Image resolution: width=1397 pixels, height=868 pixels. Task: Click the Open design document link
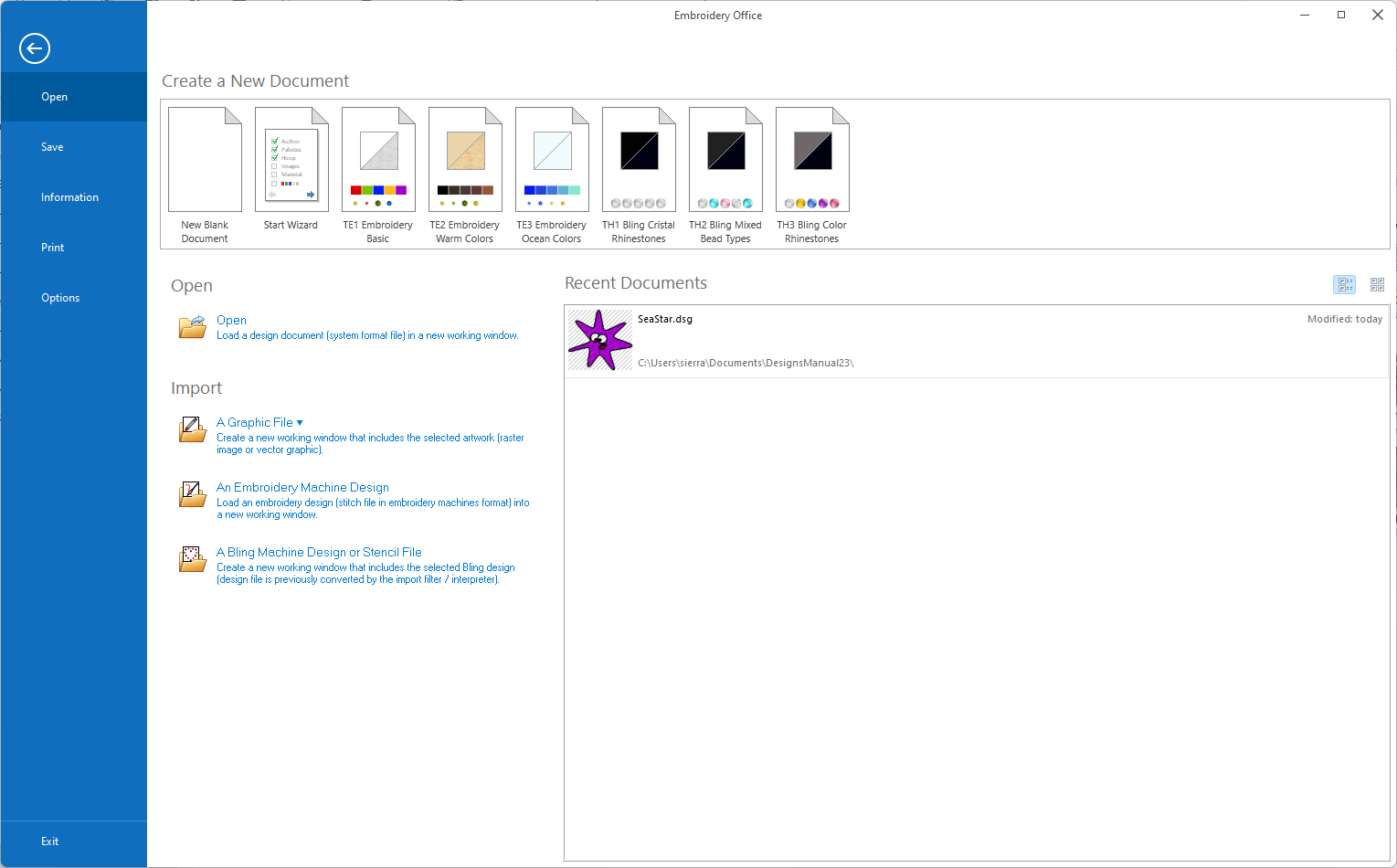point(231,321)
